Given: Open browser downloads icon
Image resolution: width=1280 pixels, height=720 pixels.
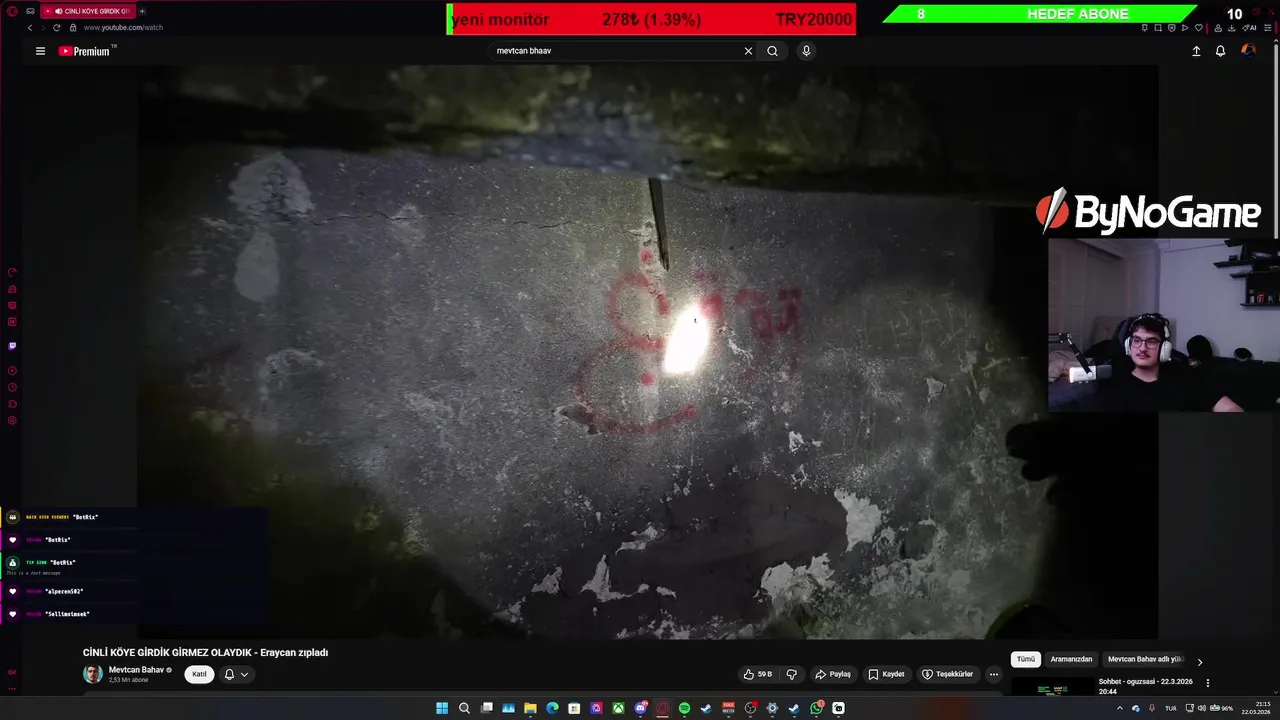Looking at the screenshot, I should pyautogui.click(x=1231, y=28).
